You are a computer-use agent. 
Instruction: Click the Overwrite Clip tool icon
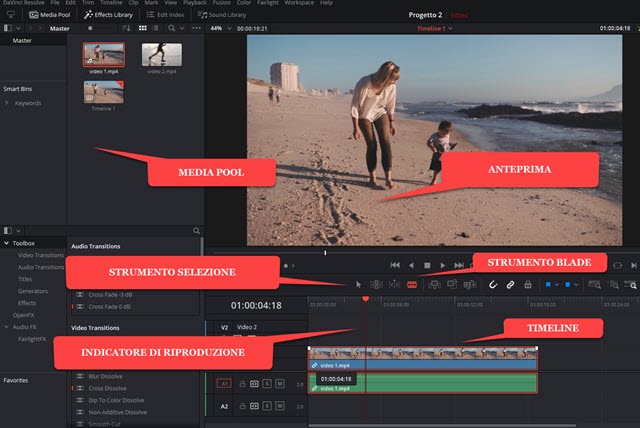(452, 284)
